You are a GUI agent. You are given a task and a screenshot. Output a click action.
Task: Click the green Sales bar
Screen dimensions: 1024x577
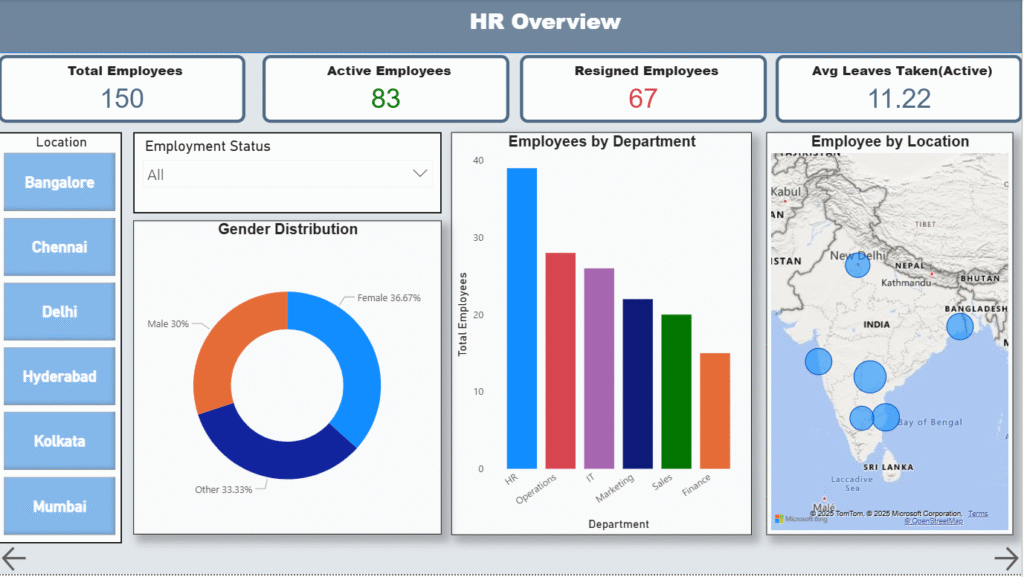point(676,391)
